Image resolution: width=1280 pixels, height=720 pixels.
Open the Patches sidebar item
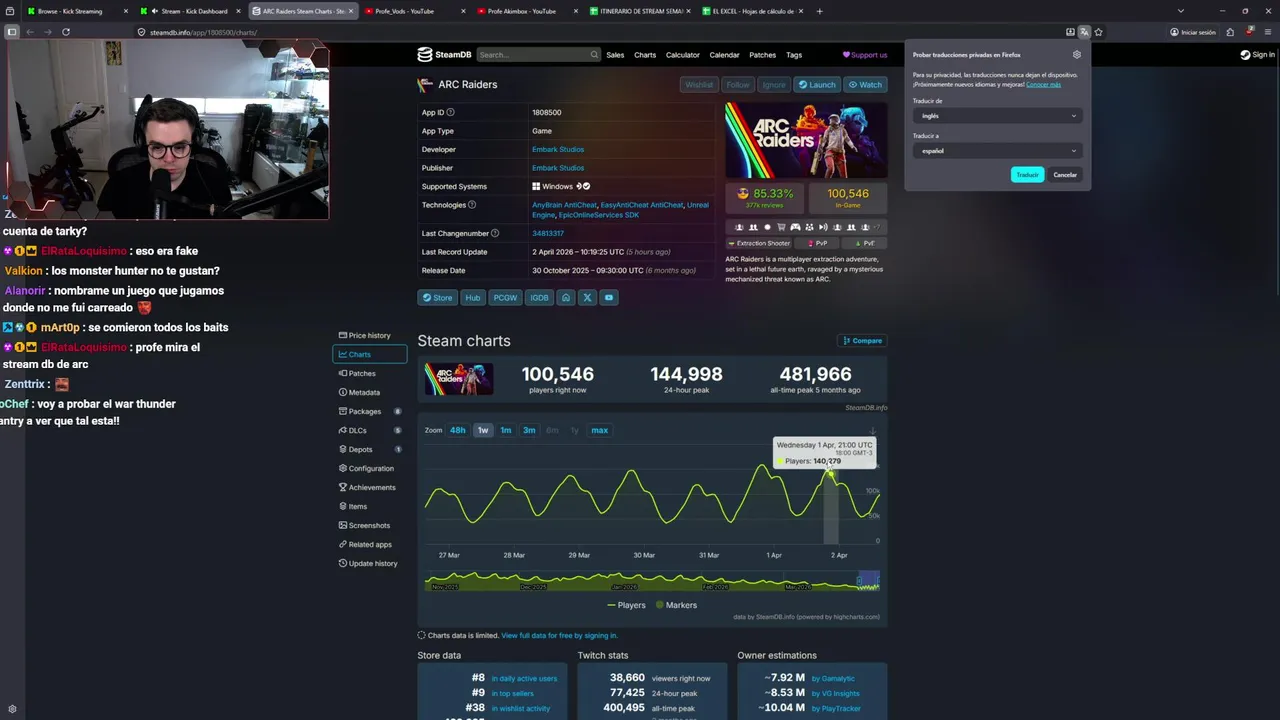click(x=369, y=373)
